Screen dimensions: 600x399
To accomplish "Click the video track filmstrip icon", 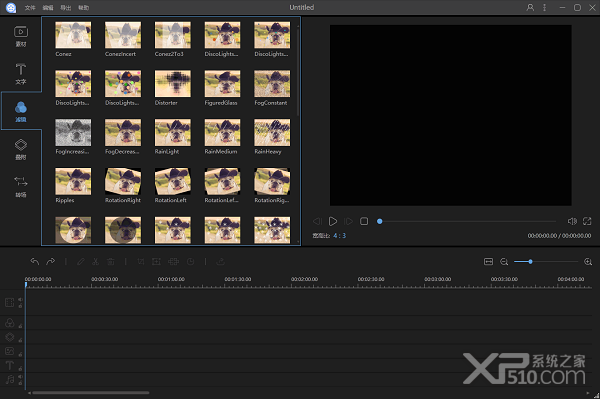I will click(x=10, y=303).
